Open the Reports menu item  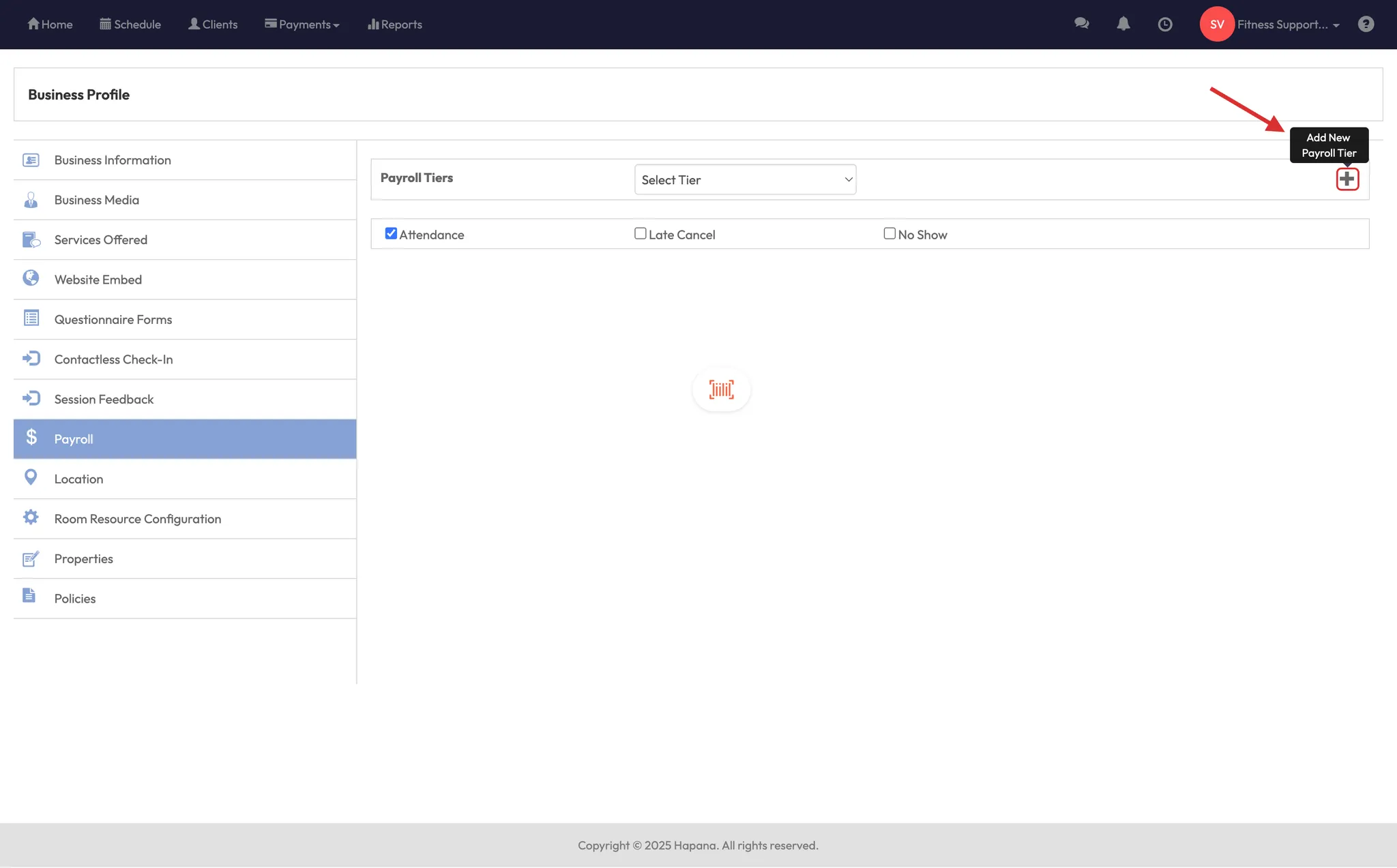(395, 25)
